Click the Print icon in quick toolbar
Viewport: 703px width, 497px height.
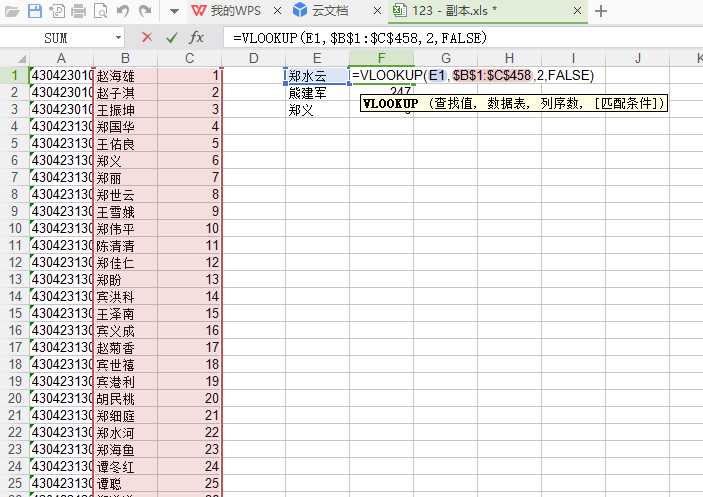[79, 10]
